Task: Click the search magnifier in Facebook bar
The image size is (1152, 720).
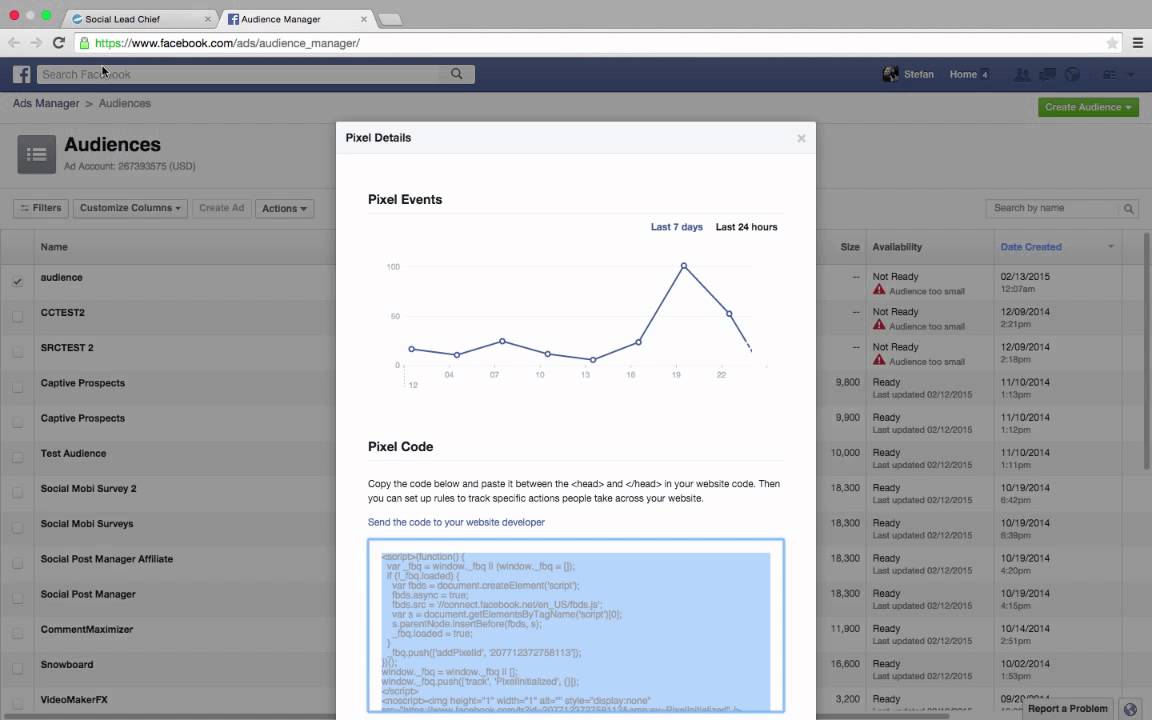Action: 456,74
